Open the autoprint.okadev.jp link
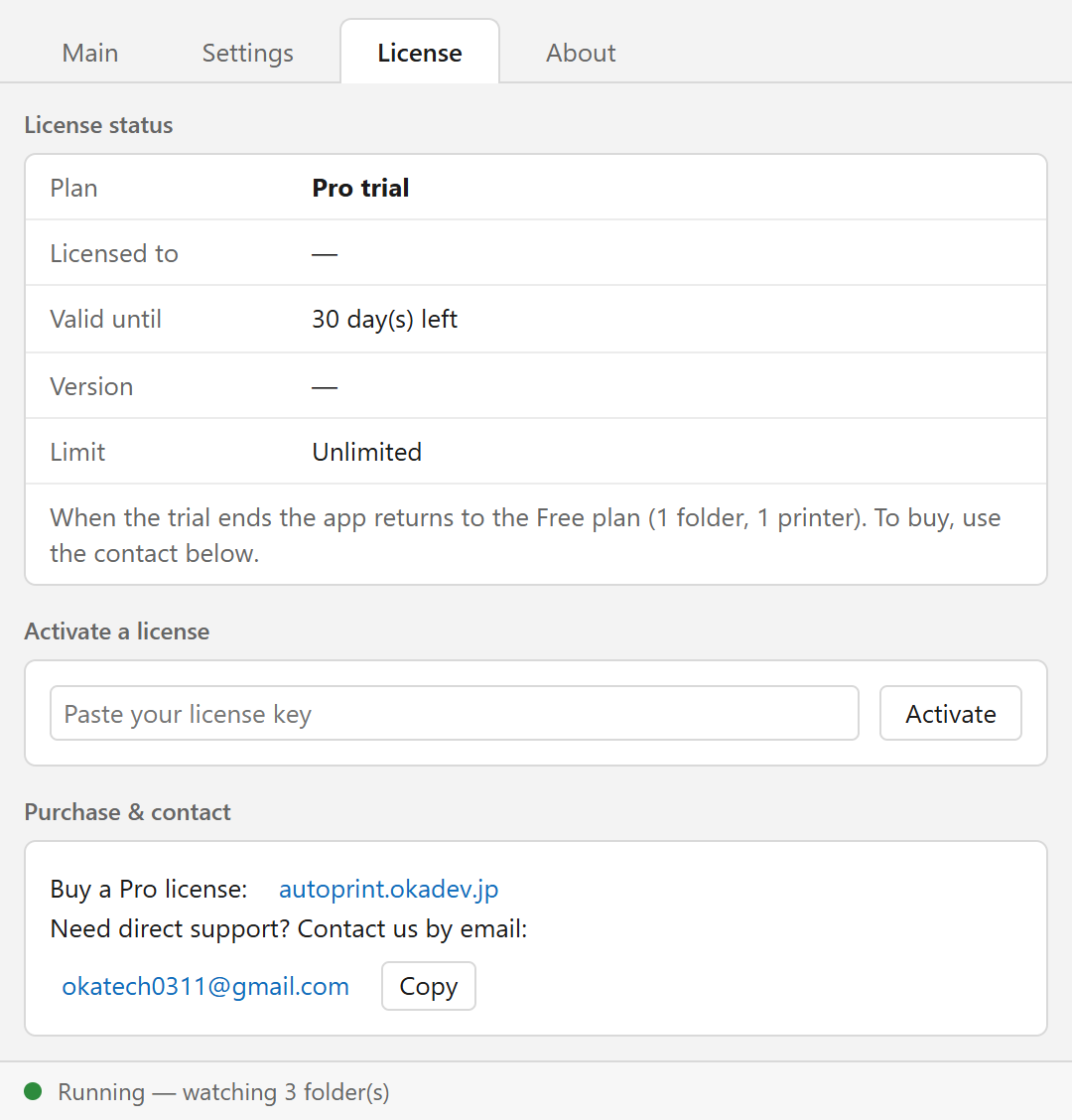 388,890
